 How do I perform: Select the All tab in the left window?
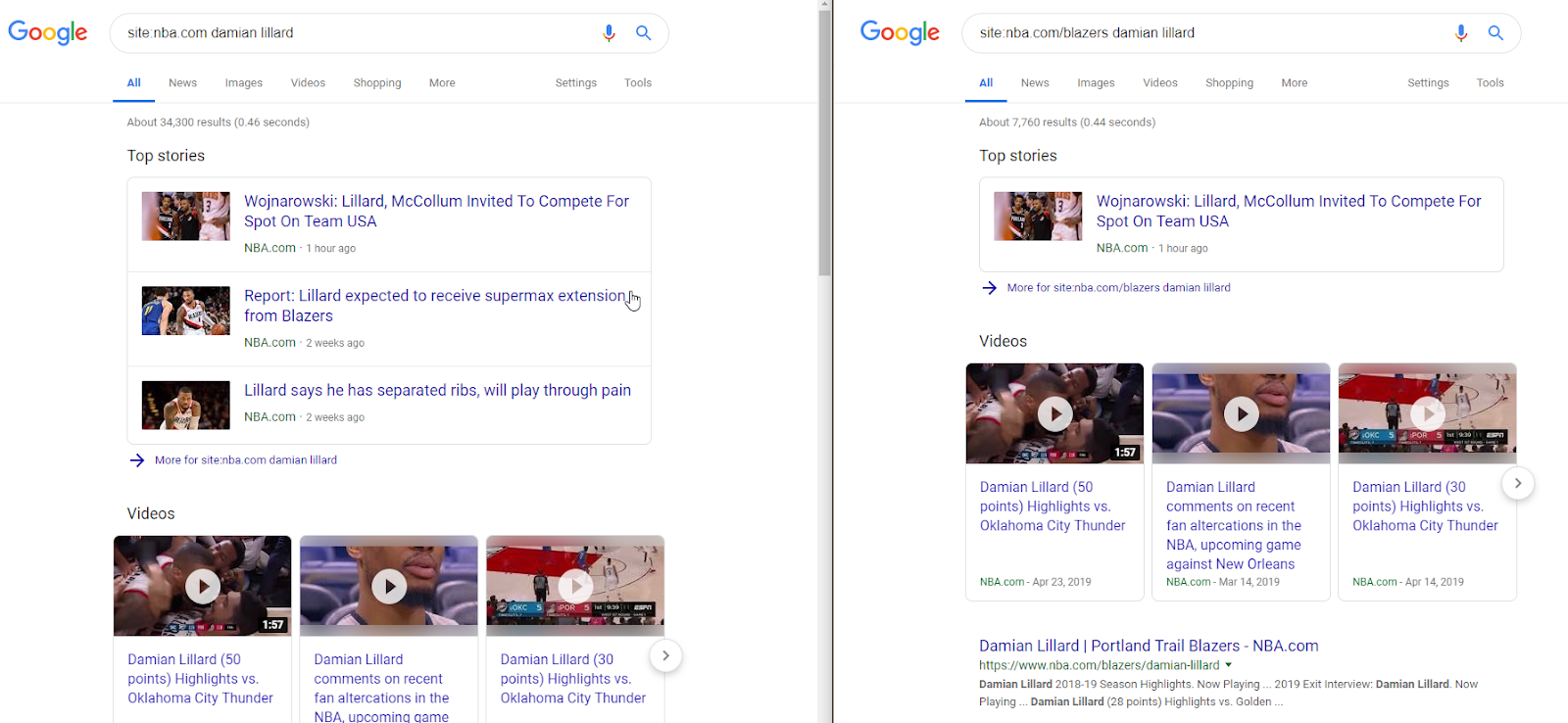click(134, 83)
